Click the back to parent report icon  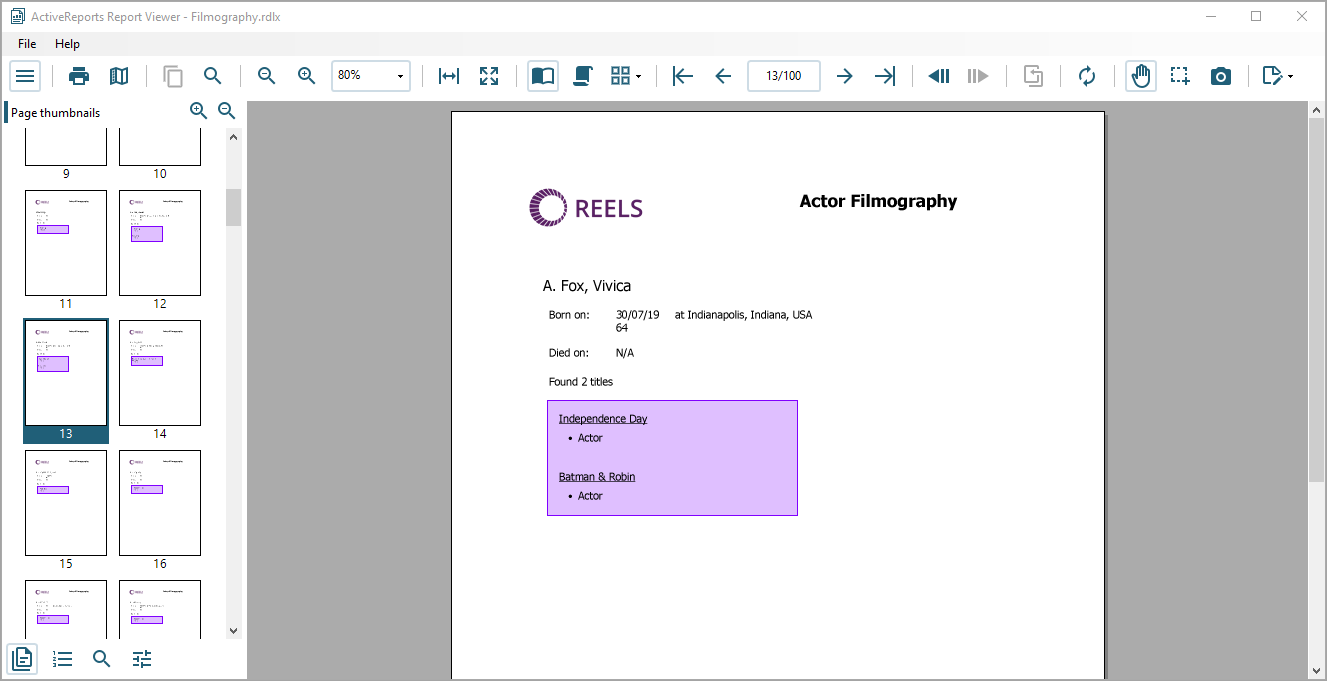tap(1033, 76)
